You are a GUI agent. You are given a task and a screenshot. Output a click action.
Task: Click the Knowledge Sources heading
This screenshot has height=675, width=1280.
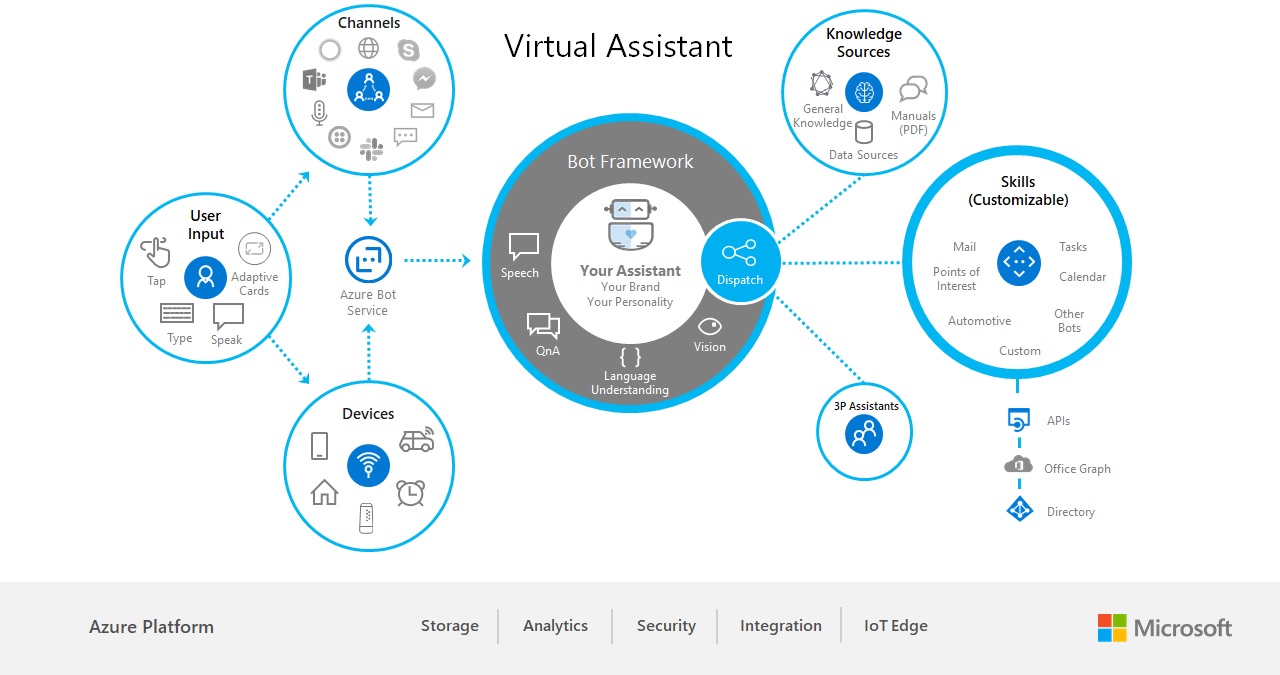864,43
